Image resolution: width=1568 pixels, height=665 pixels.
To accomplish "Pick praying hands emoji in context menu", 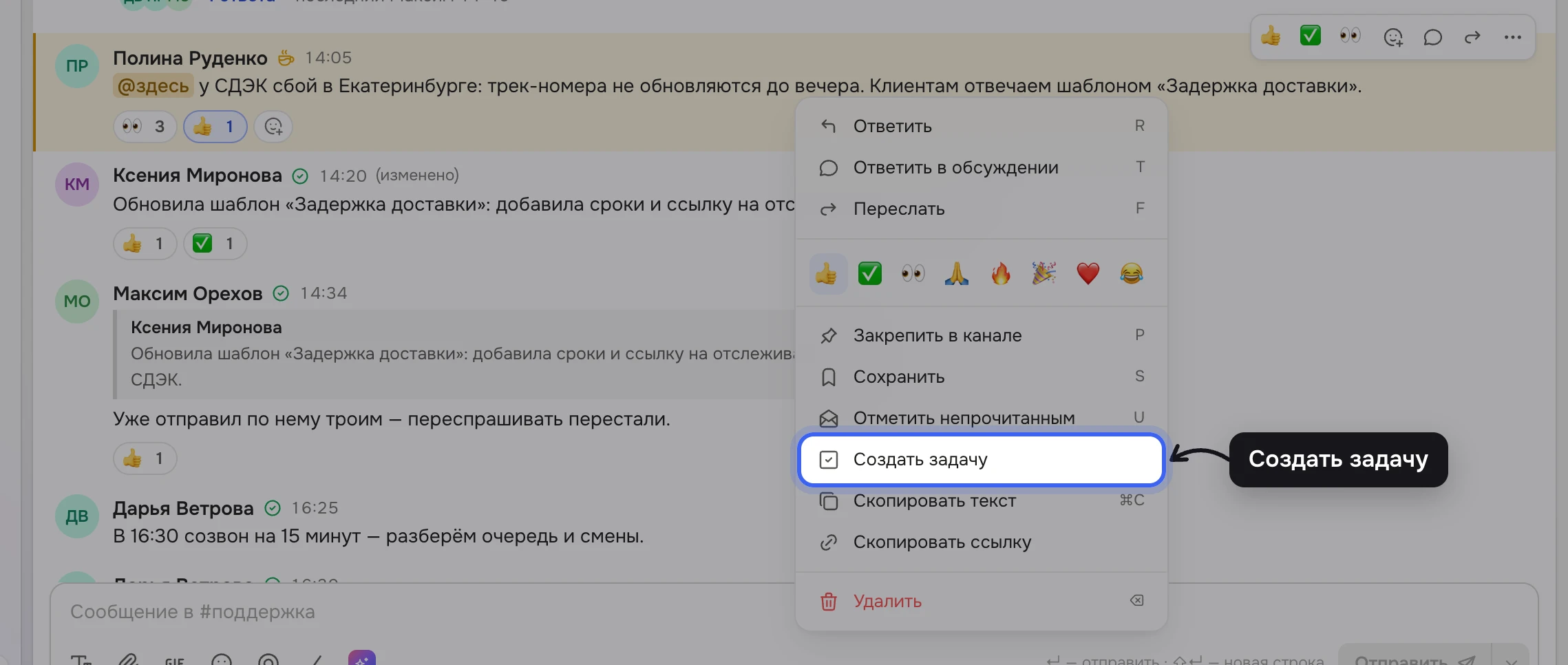I will (x=957, y=274).
